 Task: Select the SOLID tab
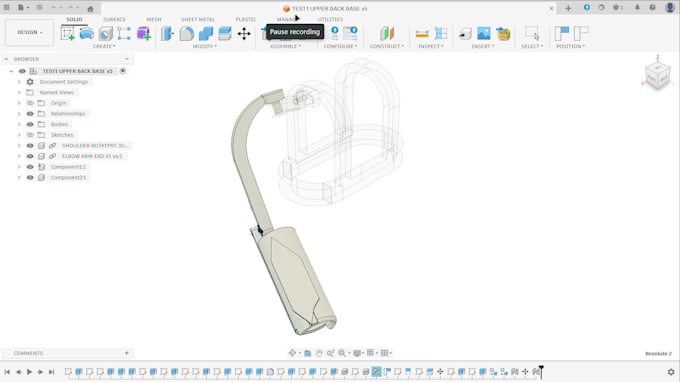[x=74, y=20]
